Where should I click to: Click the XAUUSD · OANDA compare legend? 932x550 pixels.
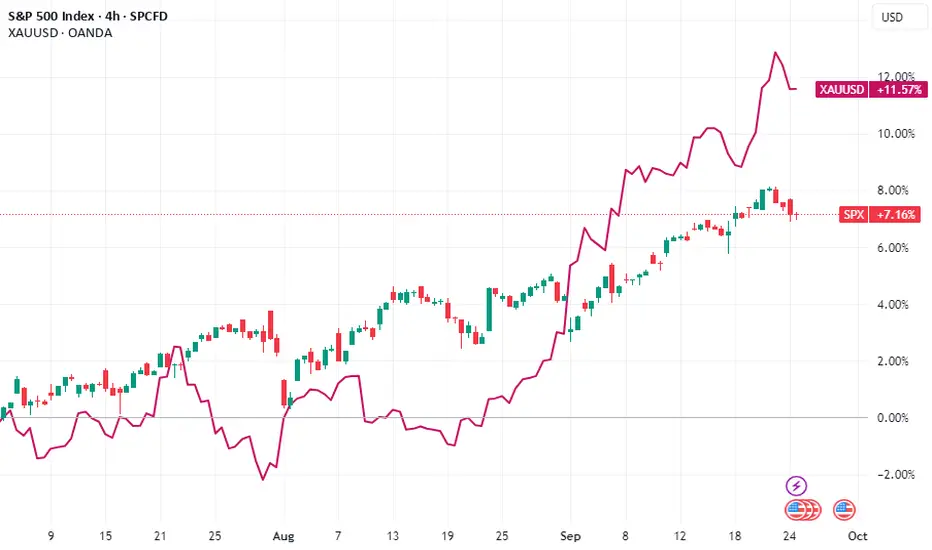[x=60, y=33]
